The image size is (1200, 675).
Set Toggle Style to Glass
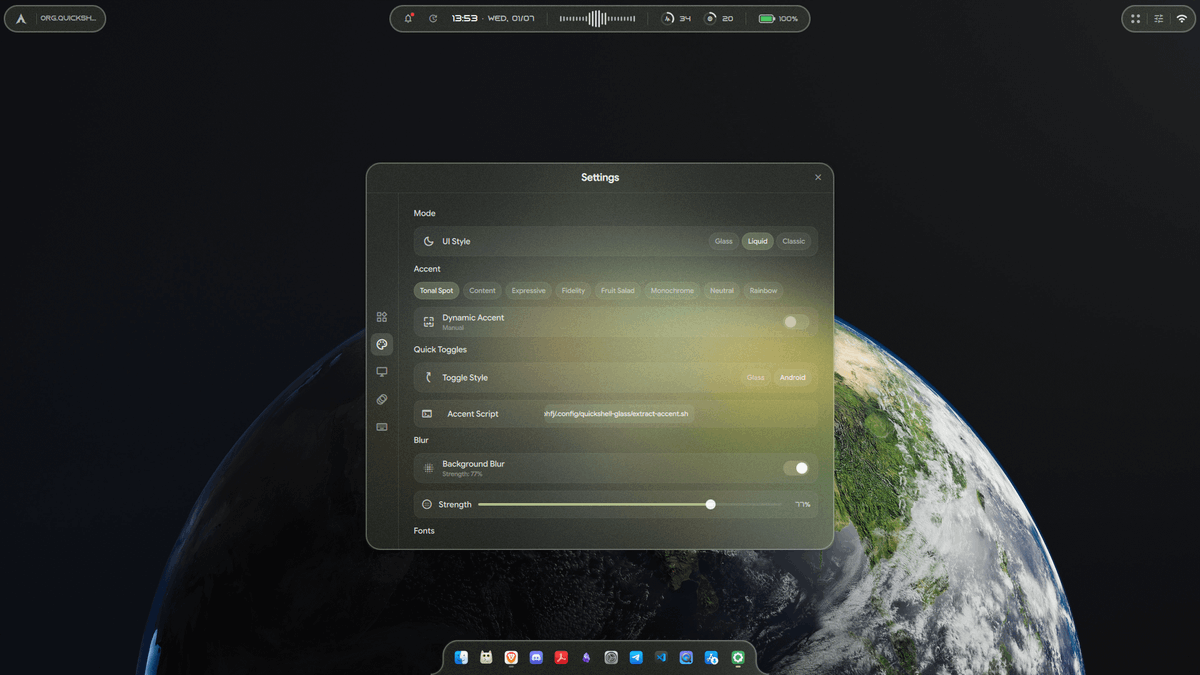(756, 378)
